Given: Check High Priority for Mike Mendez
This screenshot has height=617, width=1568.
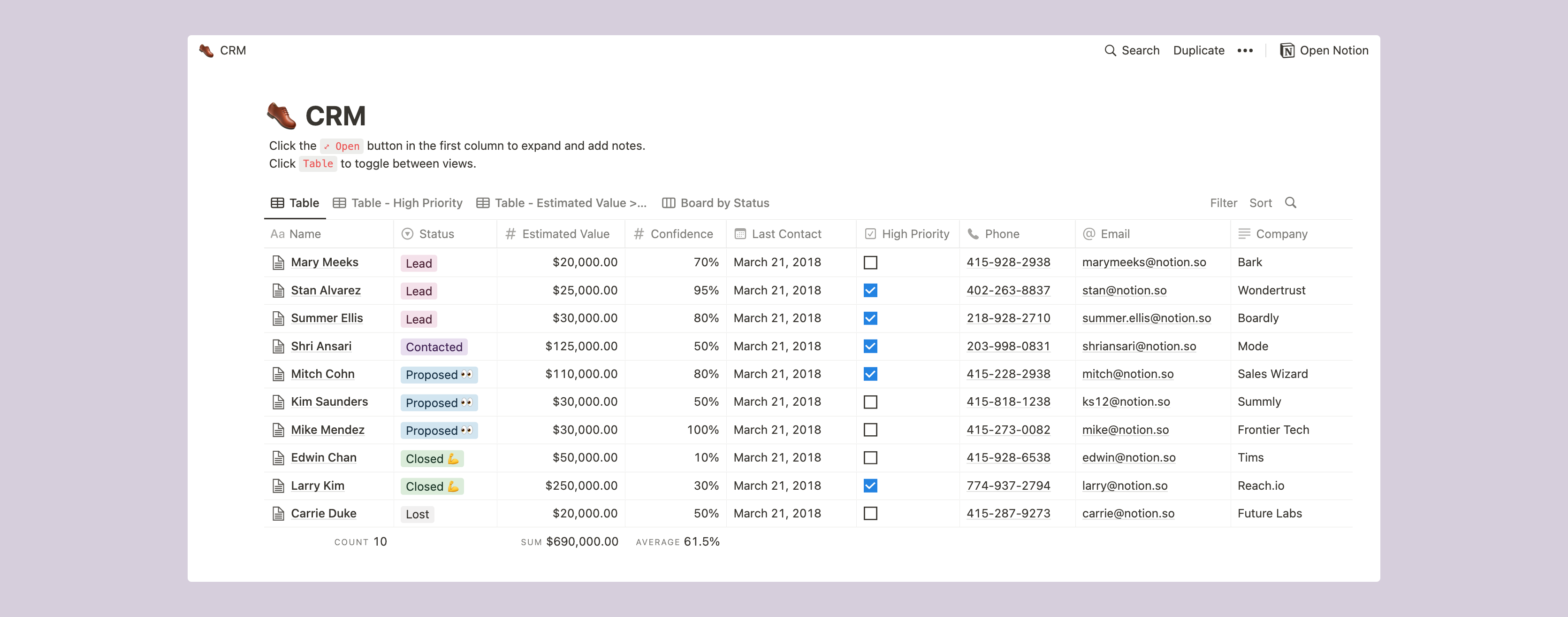Looking at the screenshot, I should click(870, 430).
